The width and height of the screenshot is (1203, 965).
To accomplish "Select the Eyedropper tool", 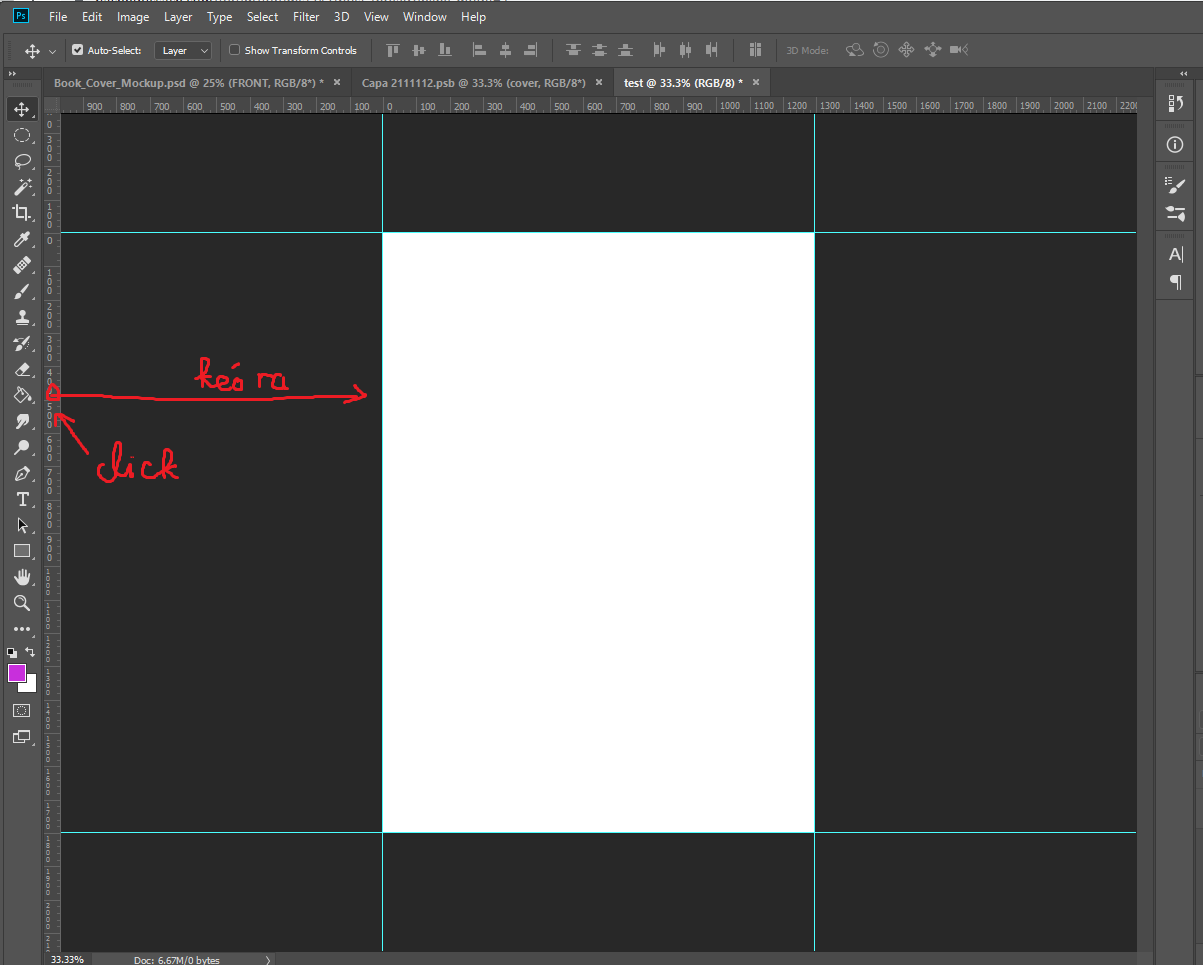I will click(x=21, y=239).
